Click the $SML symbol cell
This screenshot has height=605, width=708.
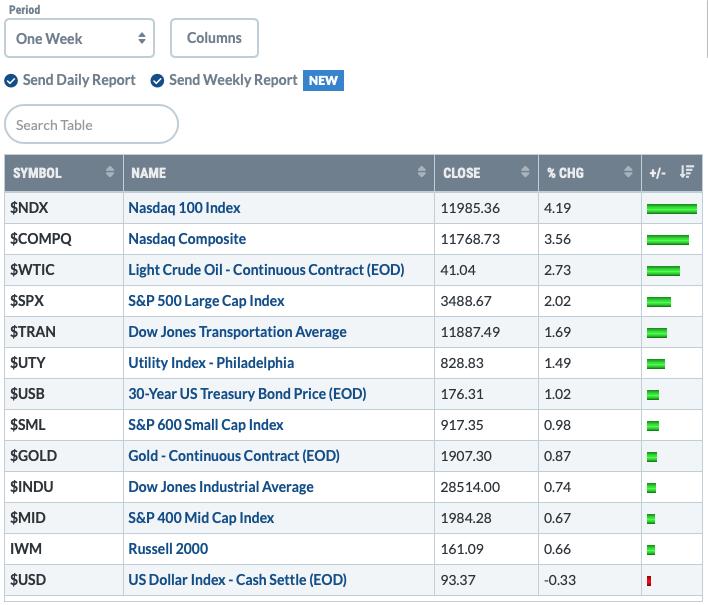[x=64, y=425]
